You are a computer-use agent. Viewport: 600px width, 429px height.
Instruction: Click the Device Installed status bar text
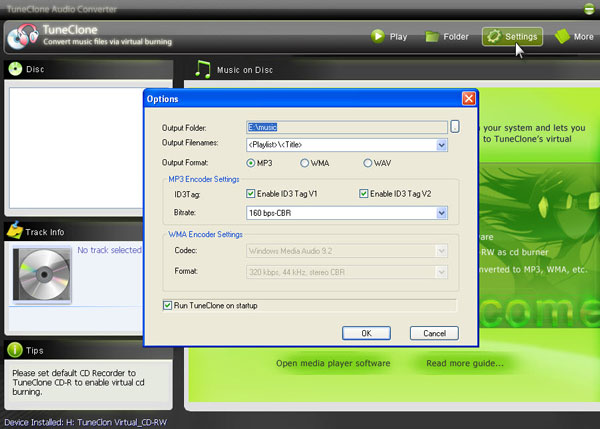coord(86,422)
